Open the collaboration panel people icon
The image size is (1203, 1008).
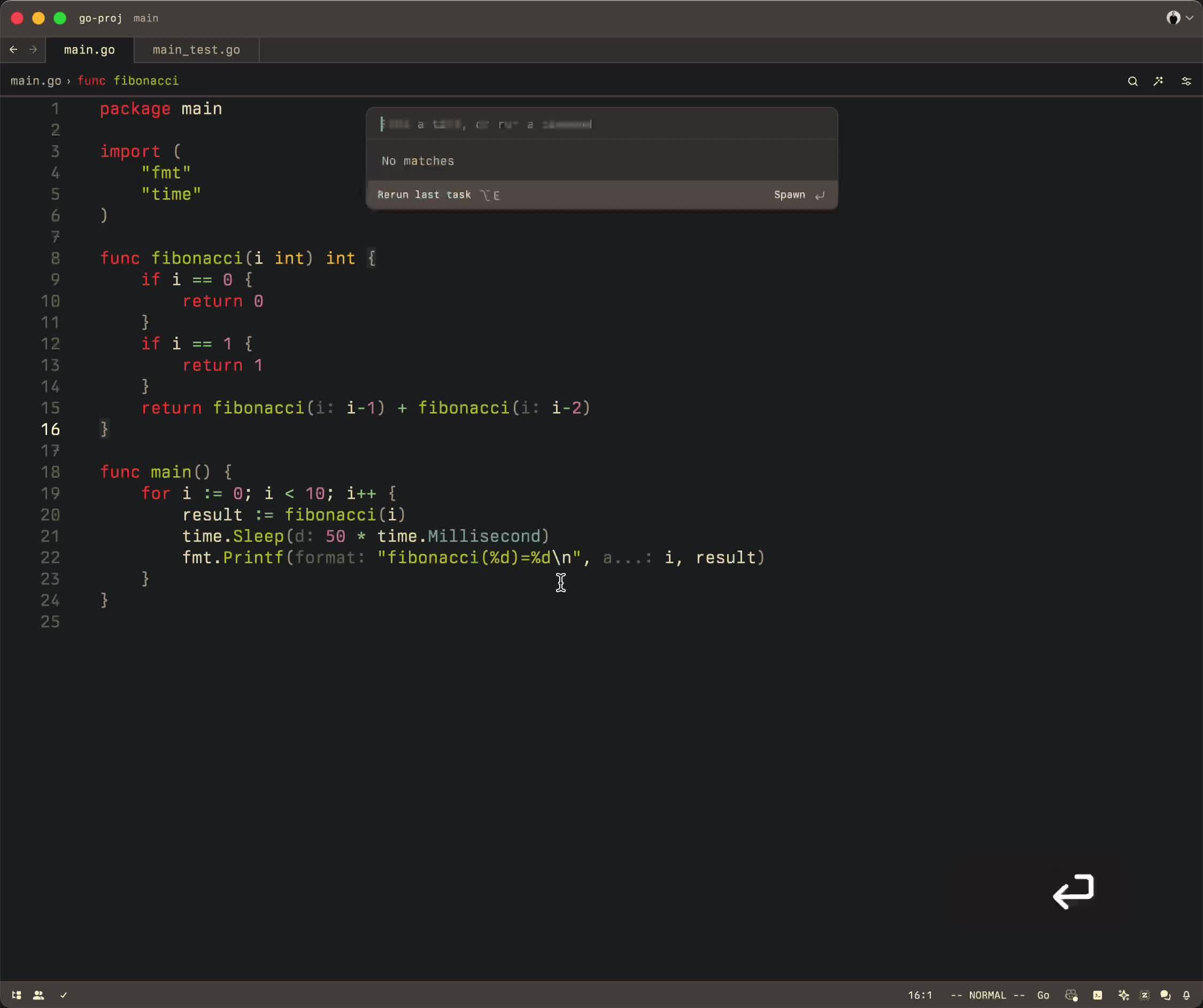click(38, 995)
